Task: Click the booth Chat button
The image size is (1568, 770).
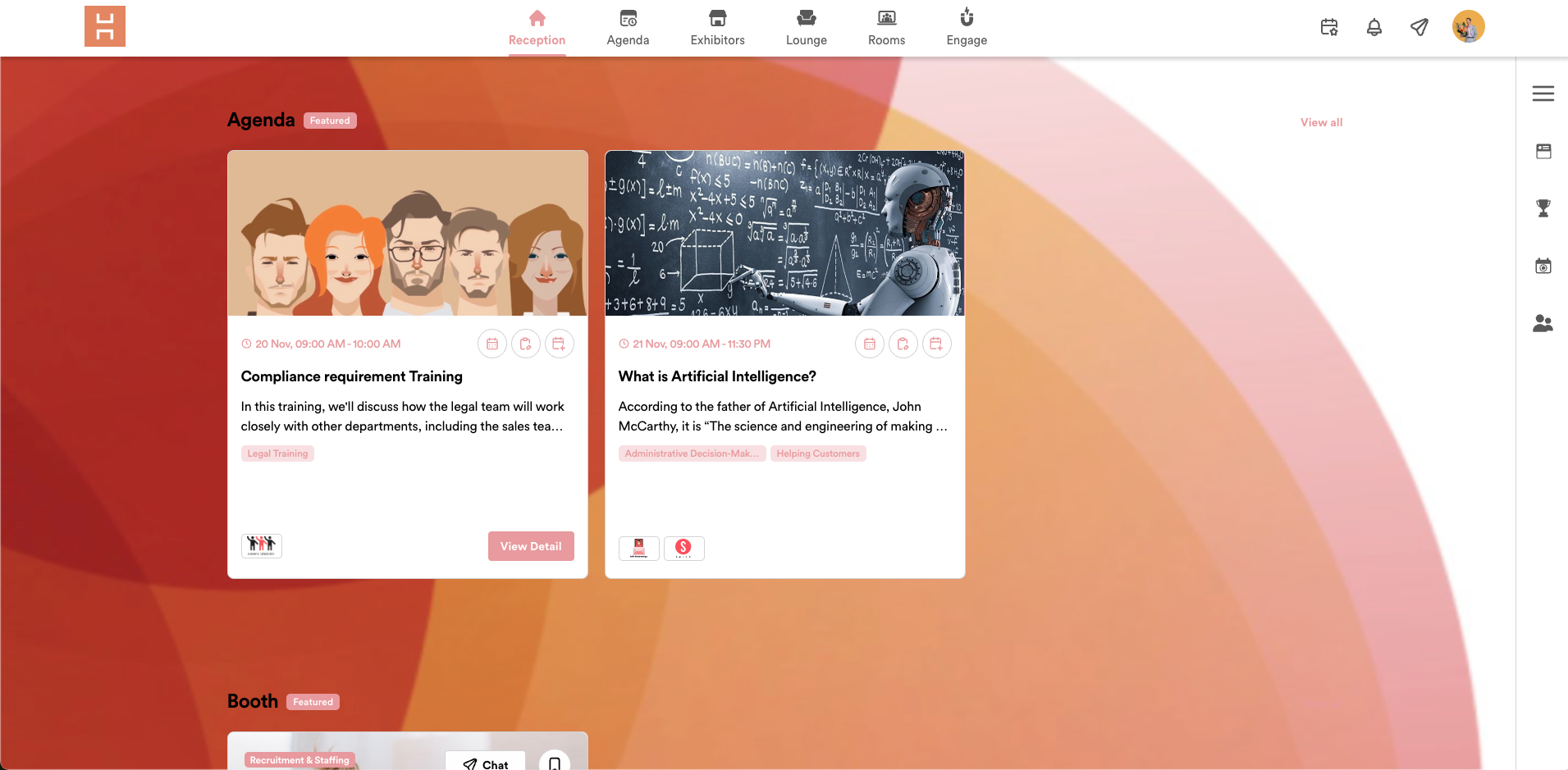Action: (486, 761)
